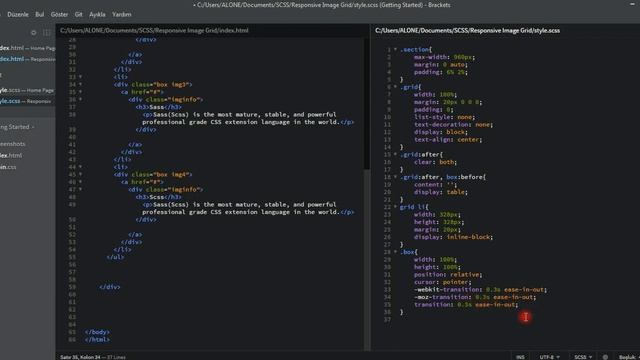Click the </body> closing tag
Viewport: 640px width, 360px height.
point(97,332)
